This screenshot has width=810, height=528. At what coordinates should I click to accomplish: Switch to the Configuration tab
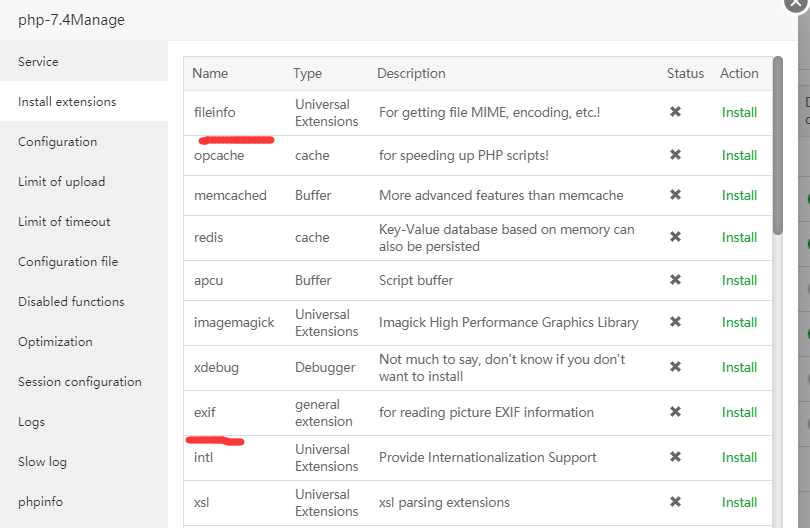coord(57,142)
